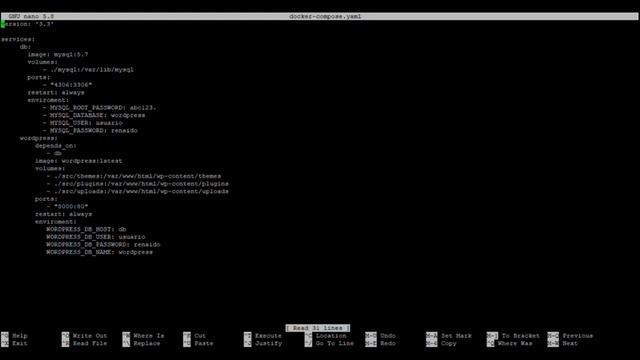Viewport: 640px width, 360px height.
Task: Click the M-6 Copy shortcut
Action: click(442, 343)
